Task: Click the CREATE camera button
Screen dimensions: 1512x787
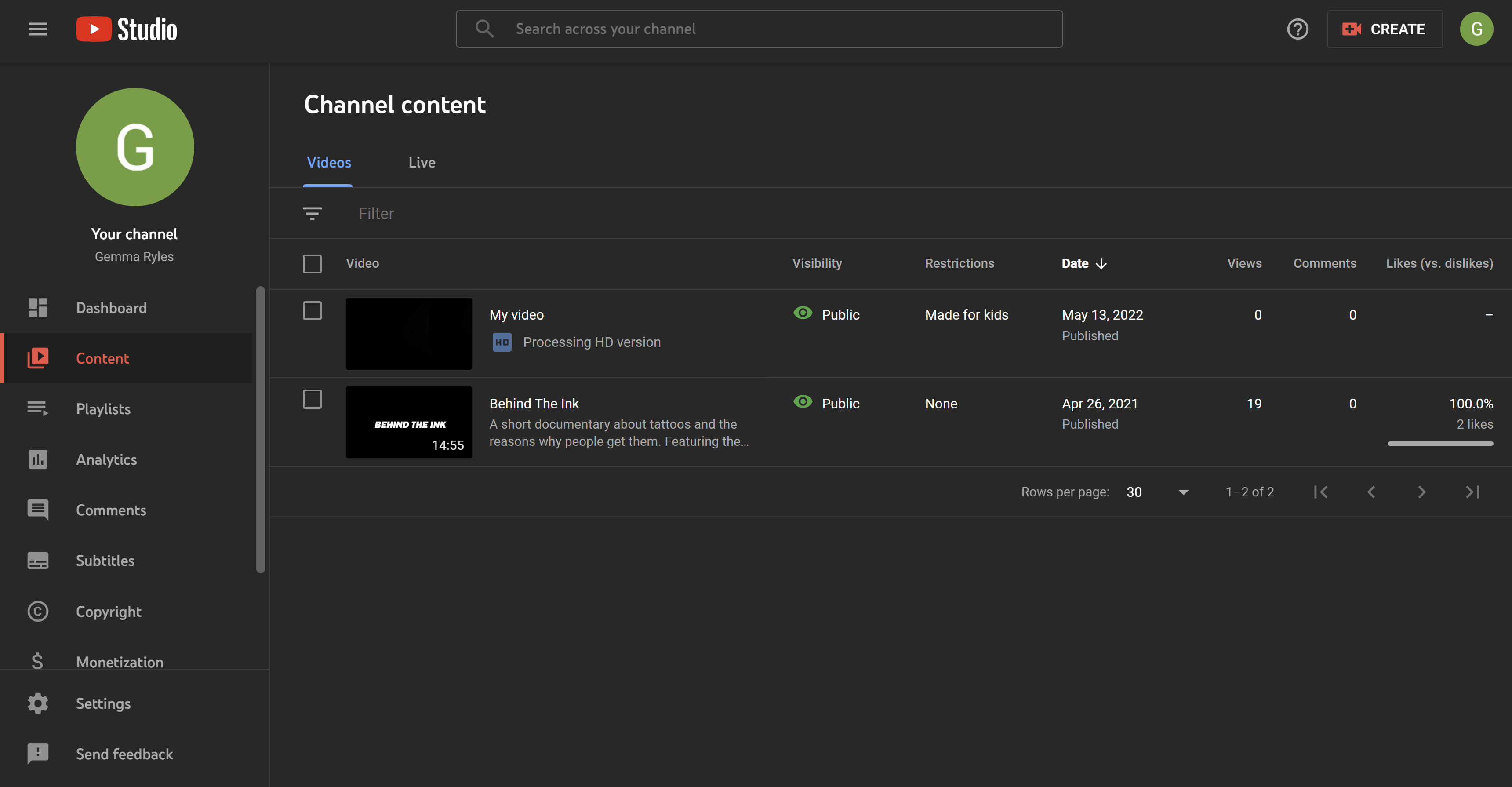Action: 1384,29
